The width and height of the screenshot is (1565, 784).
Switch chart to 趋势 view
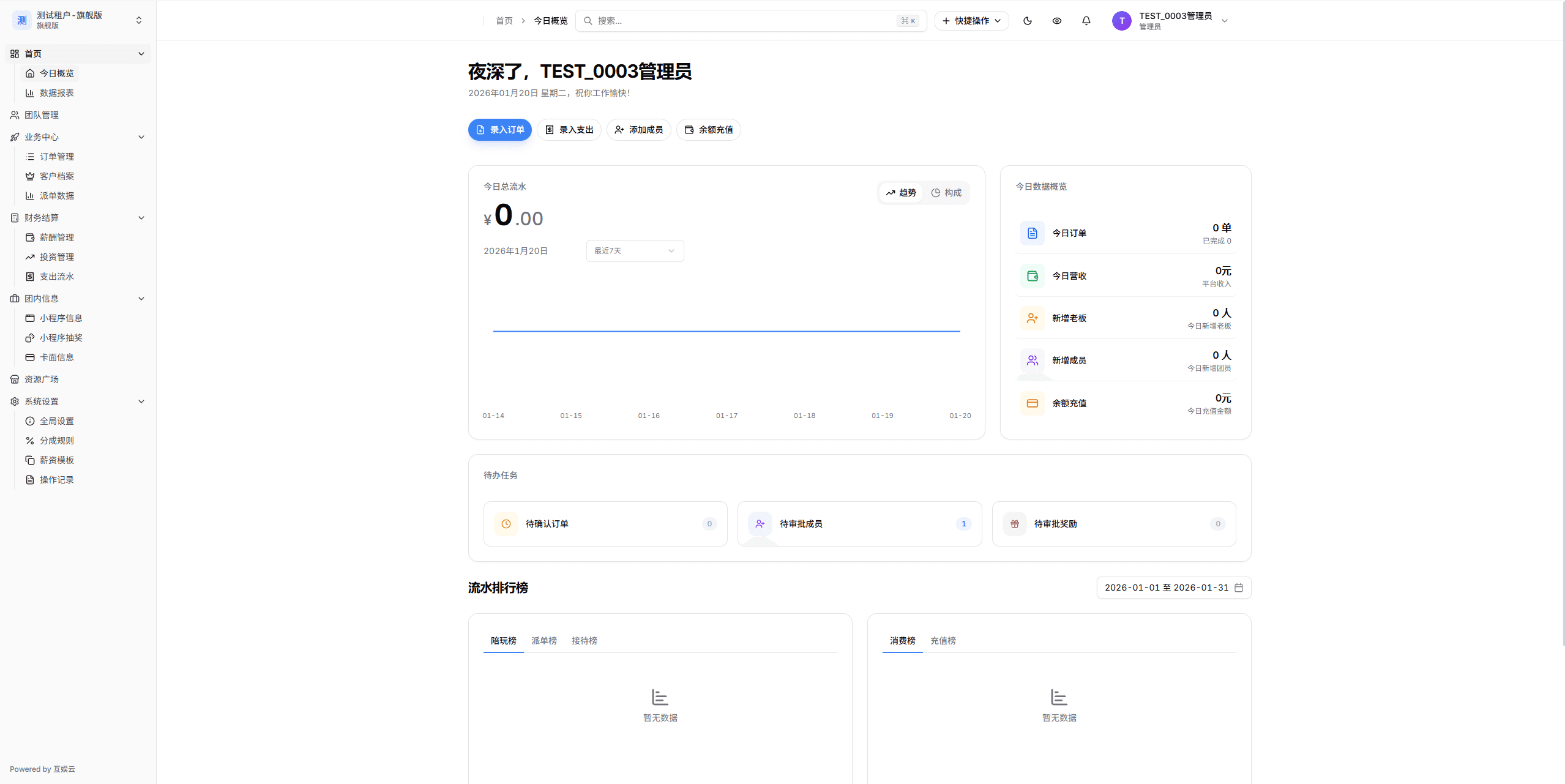(x=900, y=192)
